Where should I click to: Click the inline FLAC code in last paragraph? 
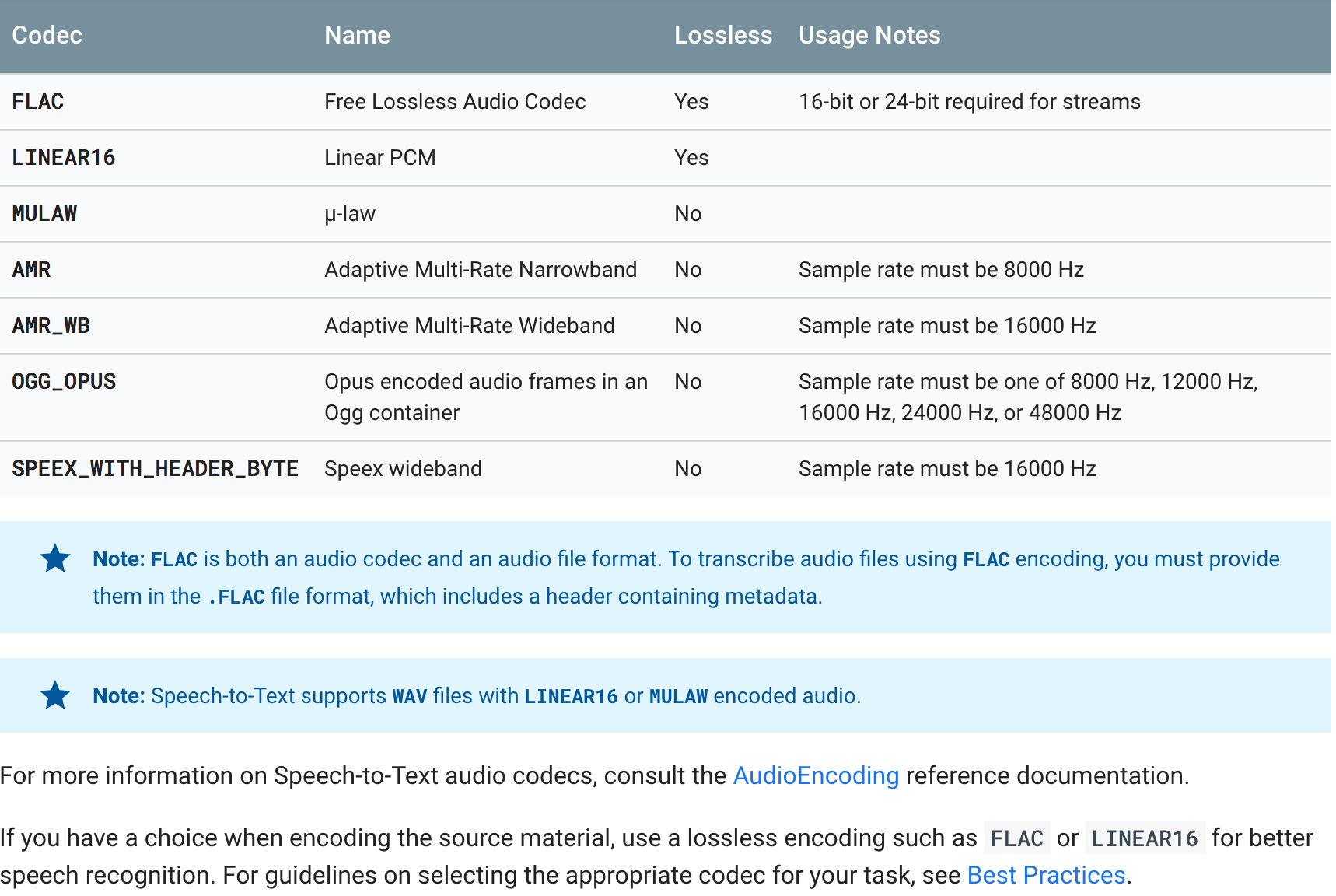click(1017, 838)
